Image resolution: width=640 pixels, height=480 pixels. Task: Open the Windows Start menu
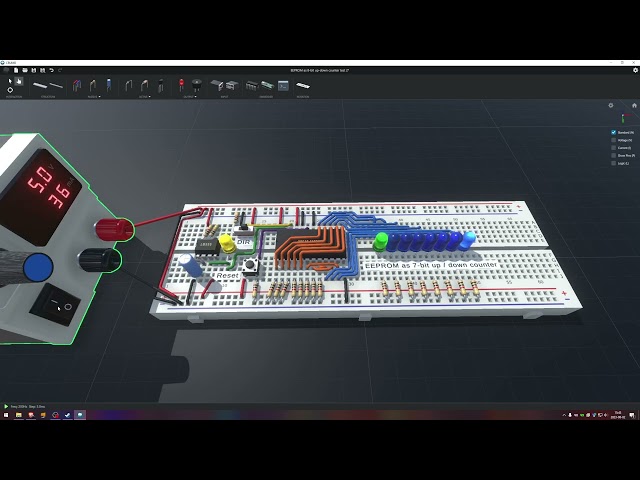click(6, 415)
